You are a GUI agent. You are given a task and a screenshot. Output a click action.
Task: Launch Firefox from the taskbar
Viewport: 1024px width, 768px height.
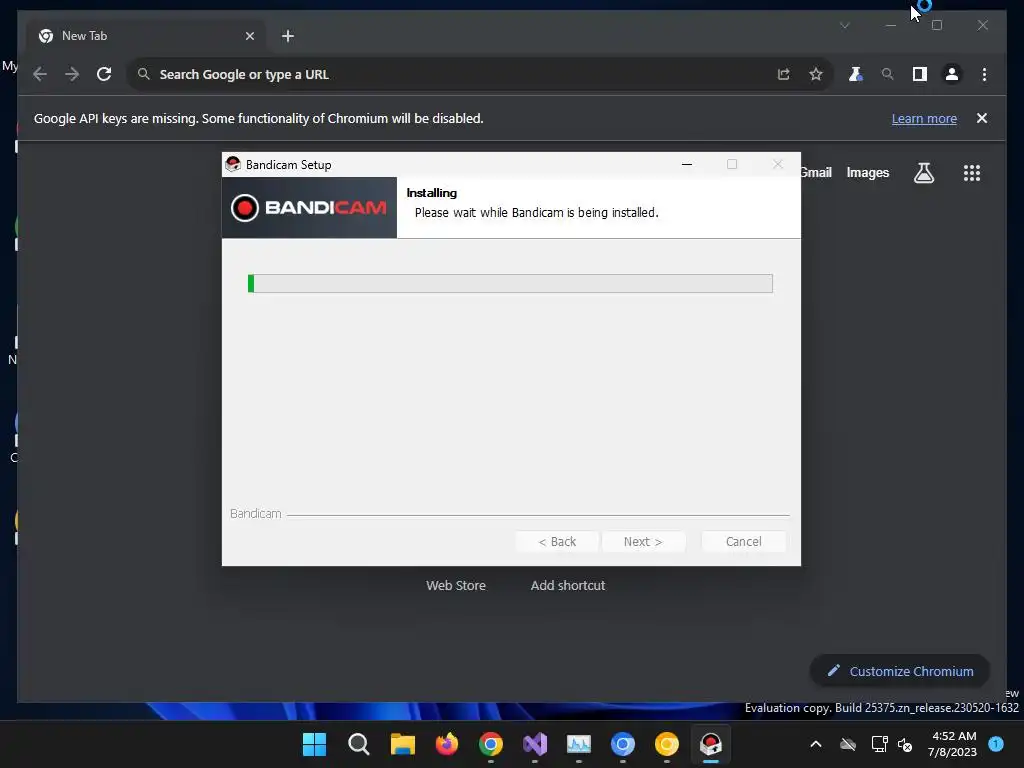tap(447, 744)
